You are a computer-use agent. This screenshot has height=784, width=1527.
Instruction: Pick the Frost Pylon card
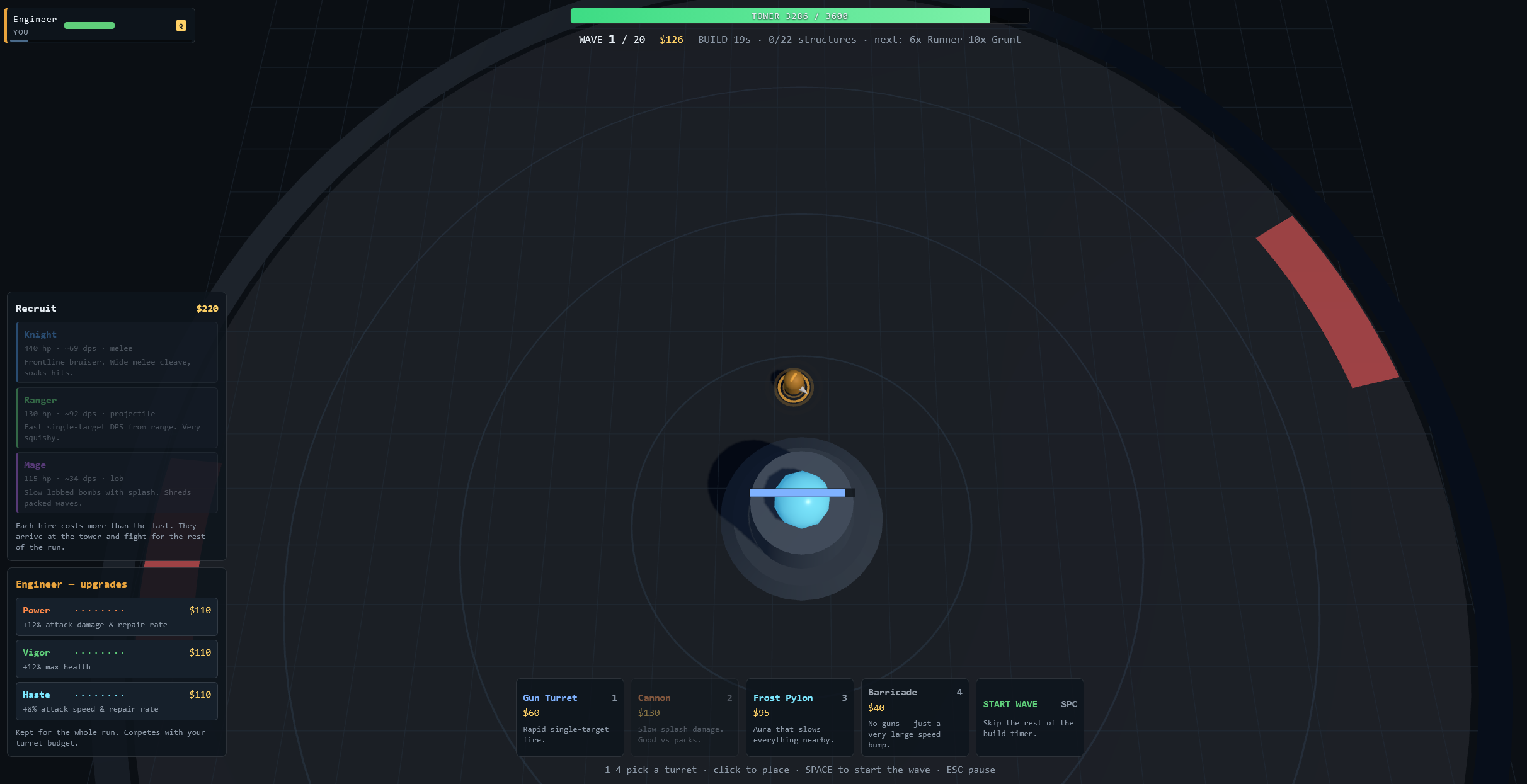tap(800, 718)
